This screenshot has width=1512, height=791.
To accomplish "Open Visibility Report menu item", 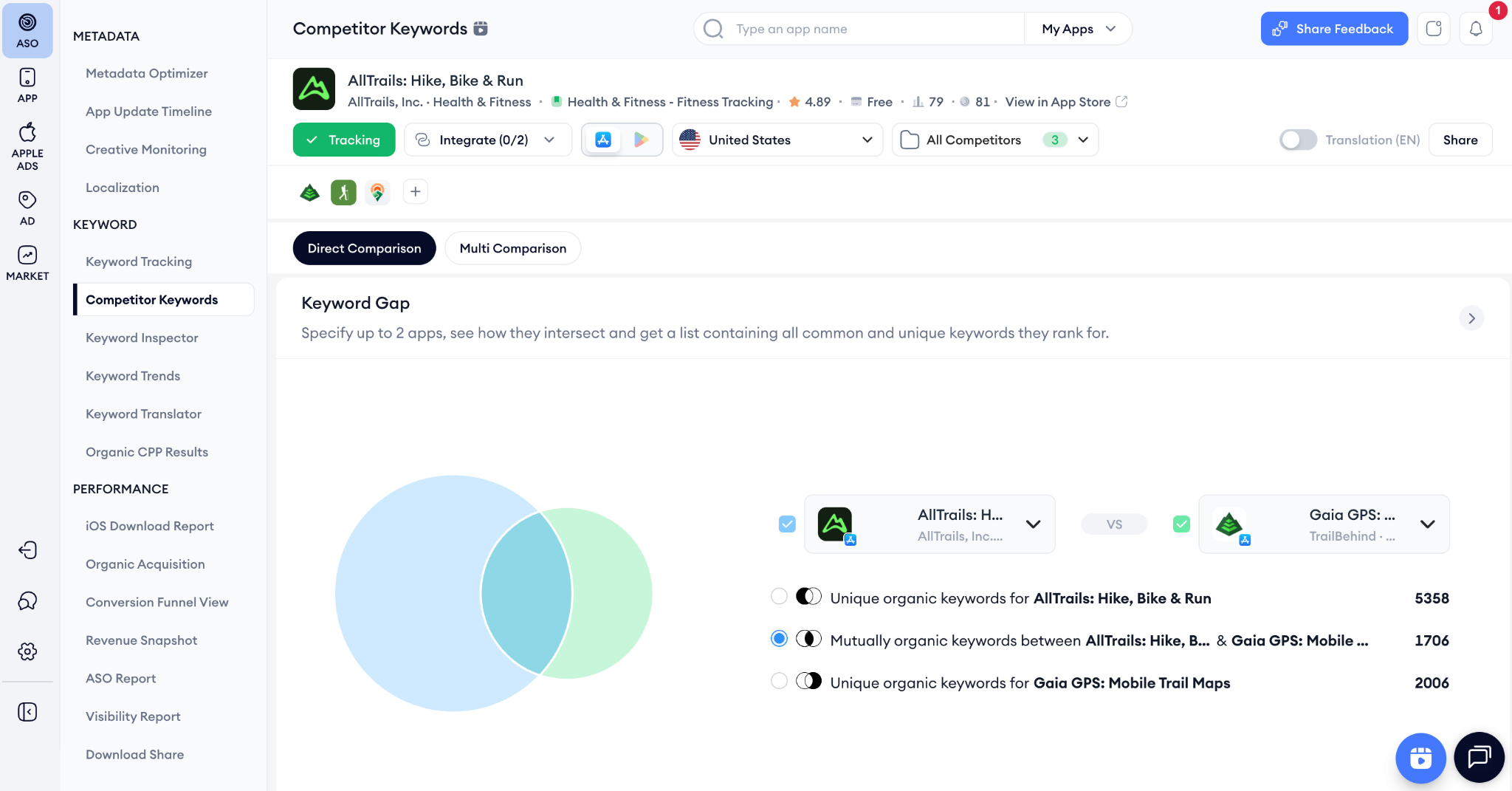I will (133, 716).
